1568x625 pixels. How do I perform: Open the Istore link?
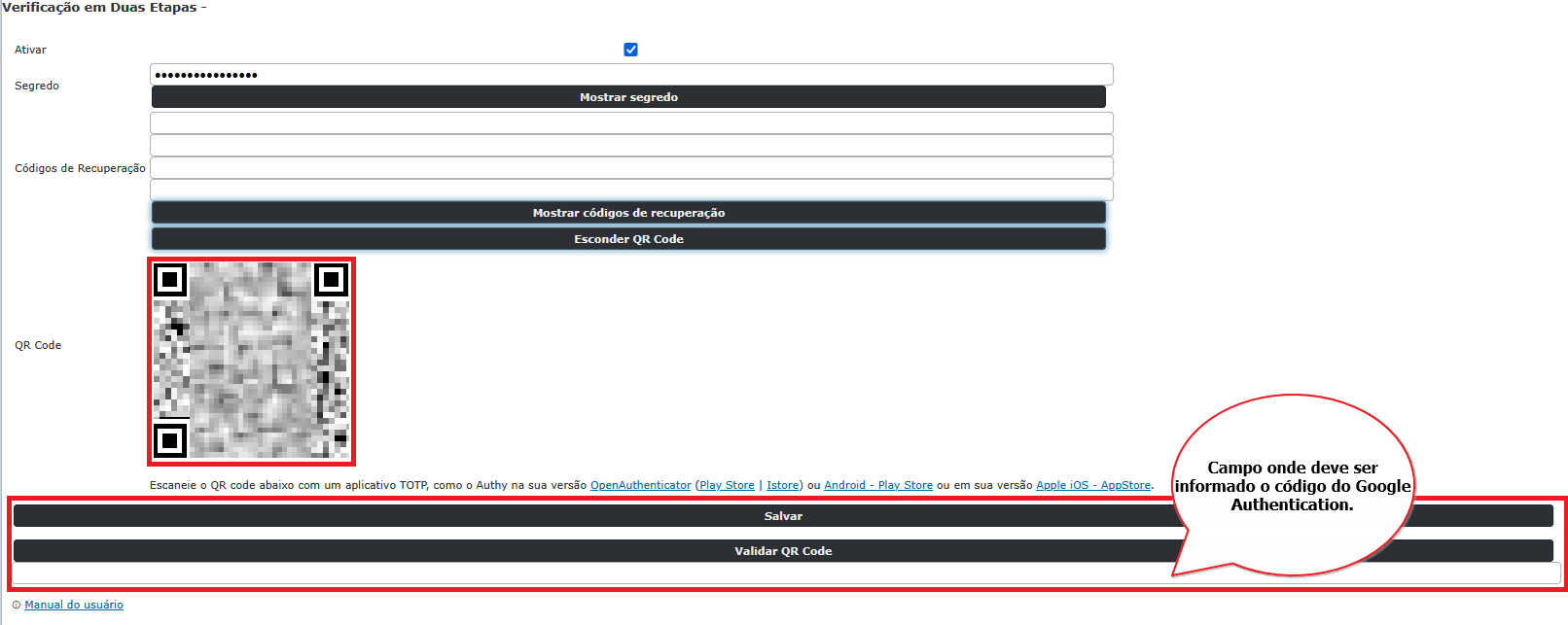(x=782, y=485)
